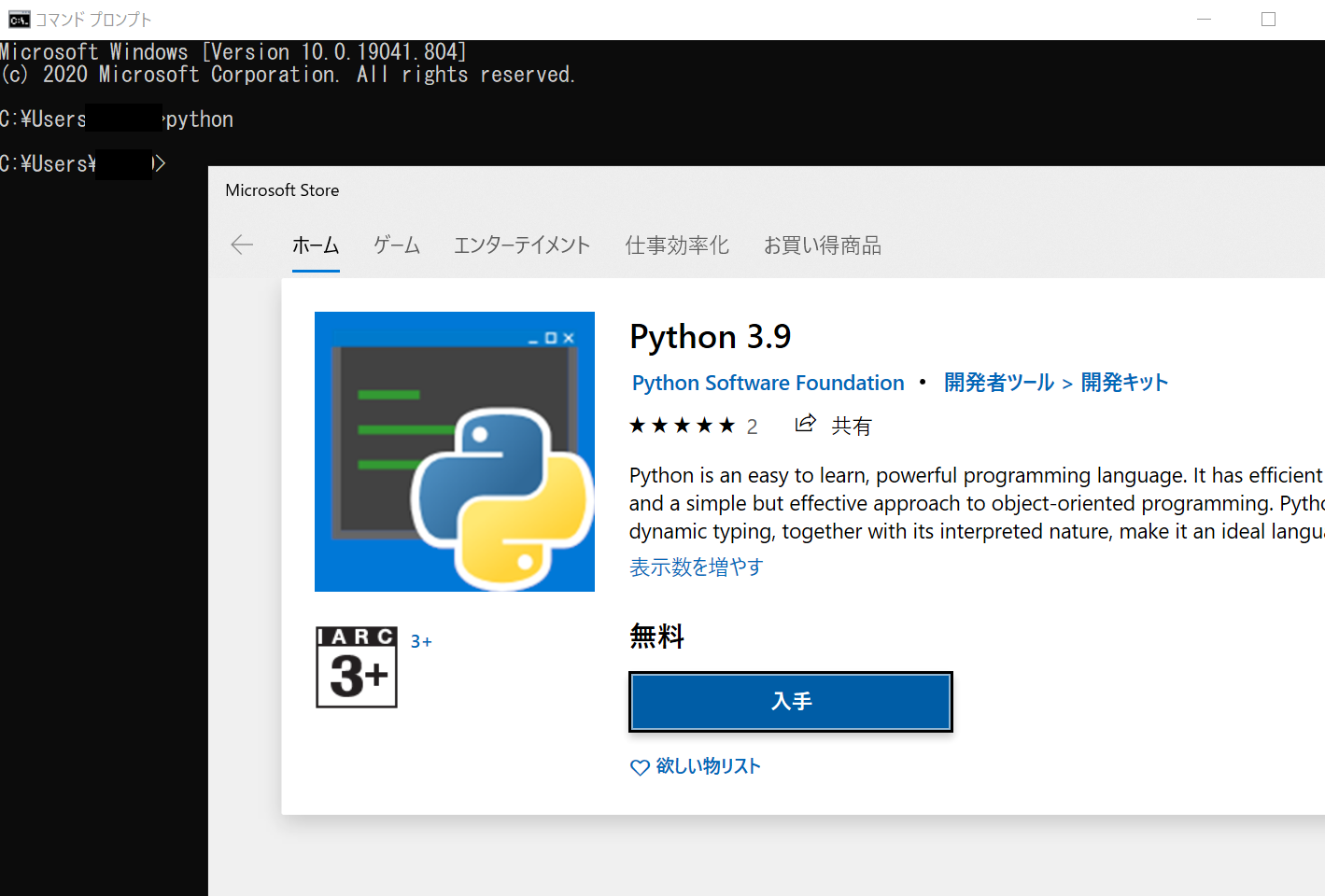Click the back arrow in Microsoft Store
Screen dimensions: 1325x896
coord(241,245)
